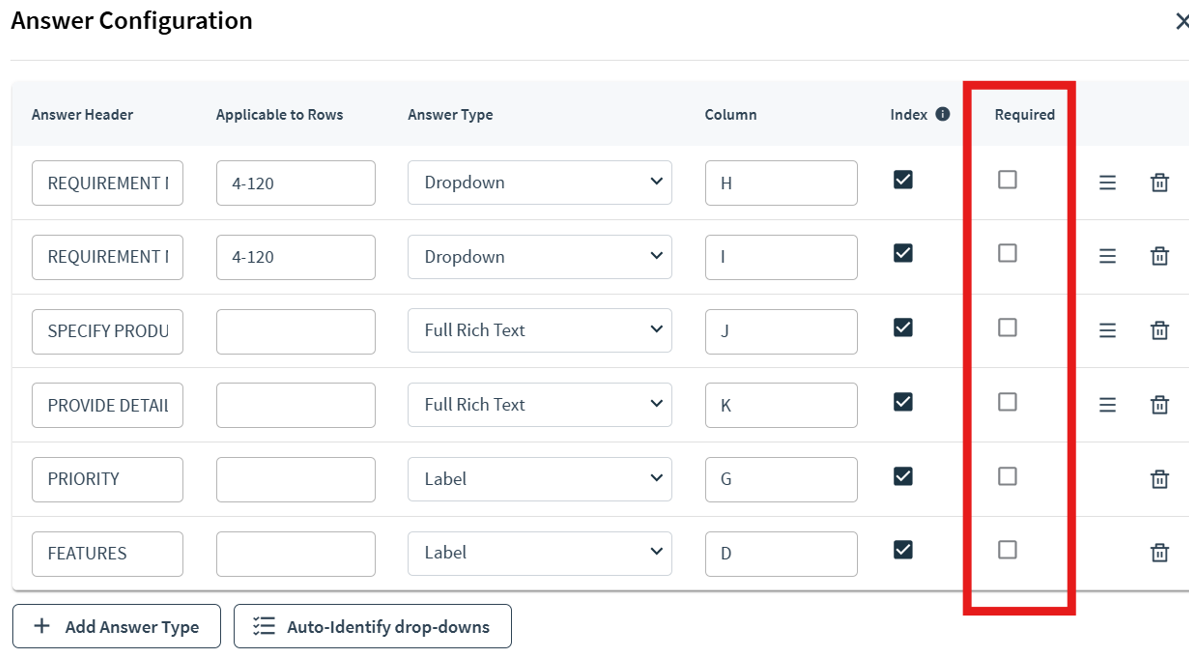
Task: Click empty Applicable to Rows for FEATURES
Action: click(x=296, y=553)
